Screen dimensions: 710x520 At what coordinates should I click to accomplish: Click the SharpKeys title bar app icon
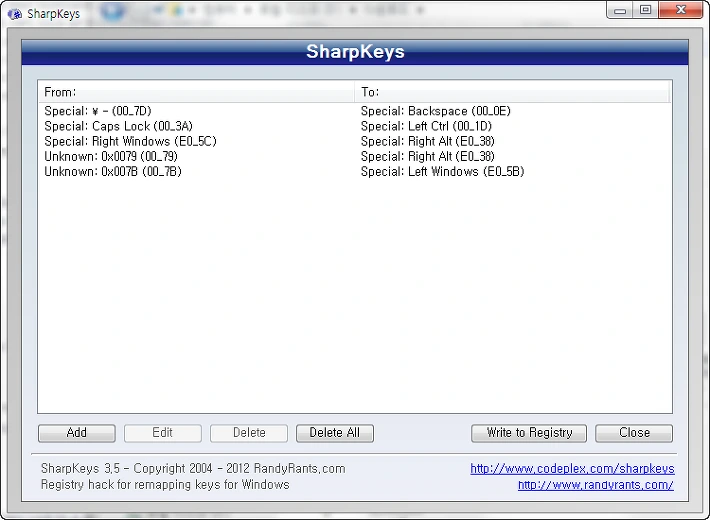click(x=14, y=14)
